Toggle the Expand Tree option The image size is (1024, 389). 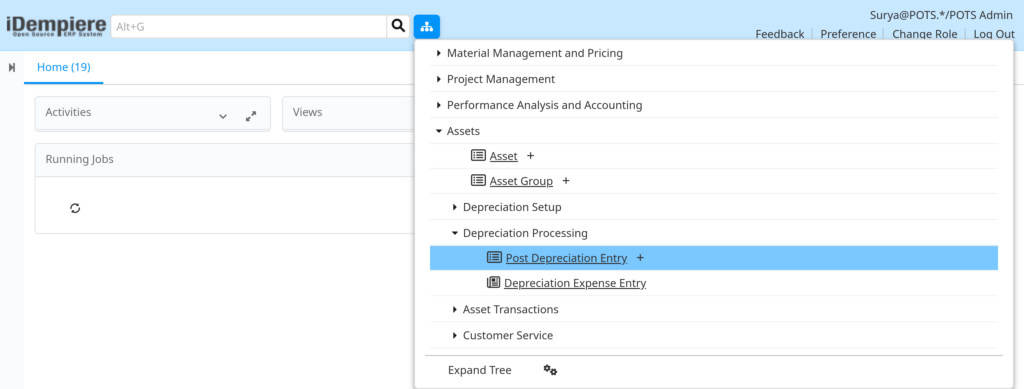pyautogui.click(x=479, y=370)
